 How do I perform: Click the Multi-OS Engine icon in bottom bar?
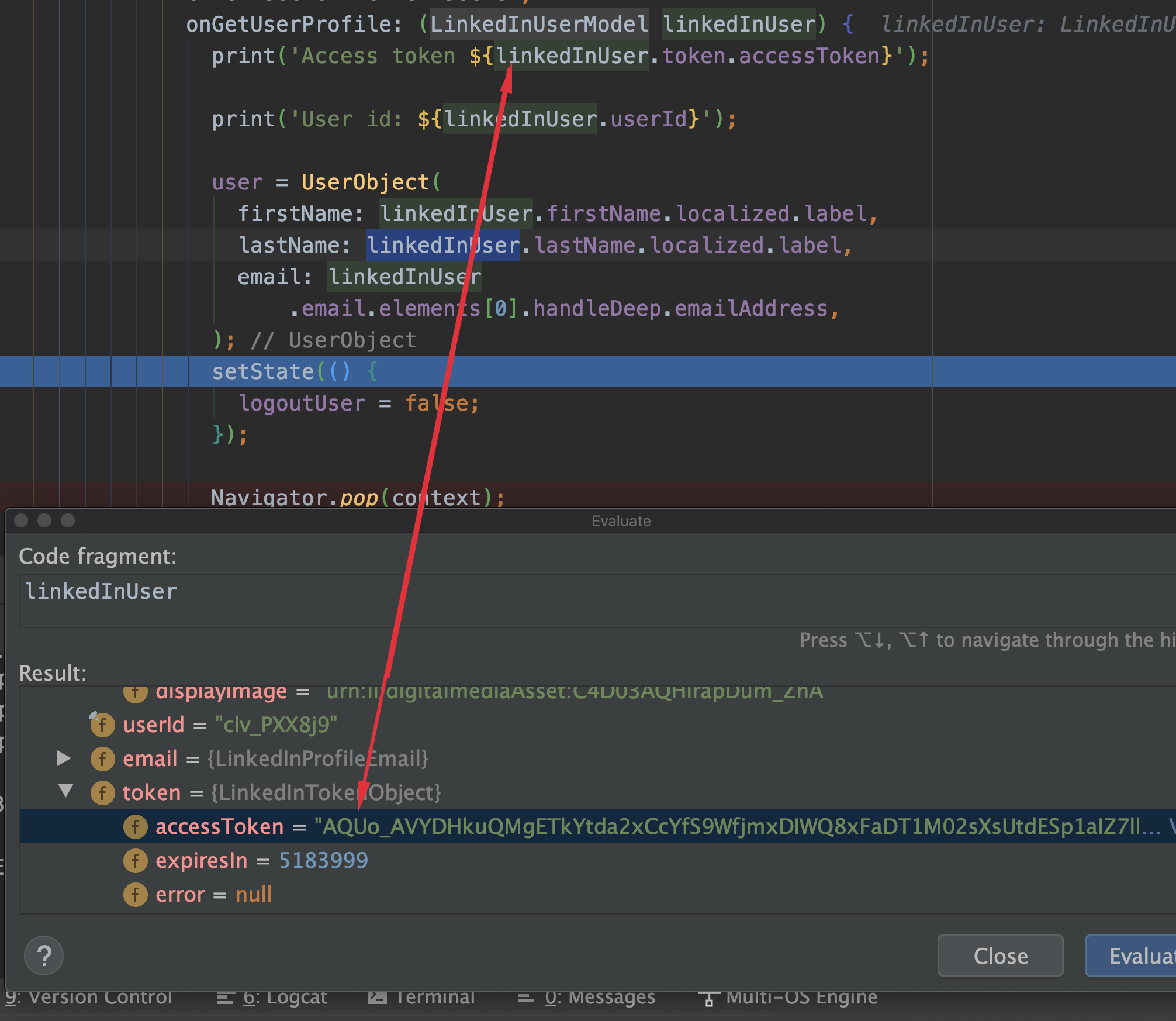pos(709,999)
